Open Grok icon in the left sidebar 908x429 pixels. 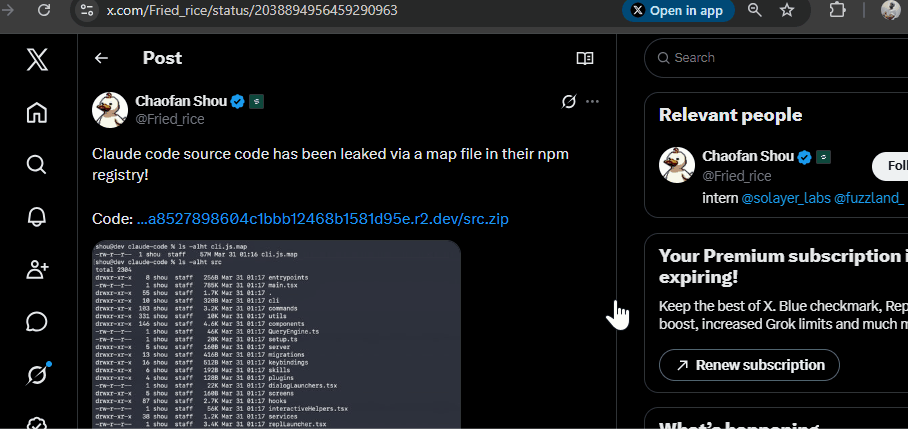click(x=36, y=375)
